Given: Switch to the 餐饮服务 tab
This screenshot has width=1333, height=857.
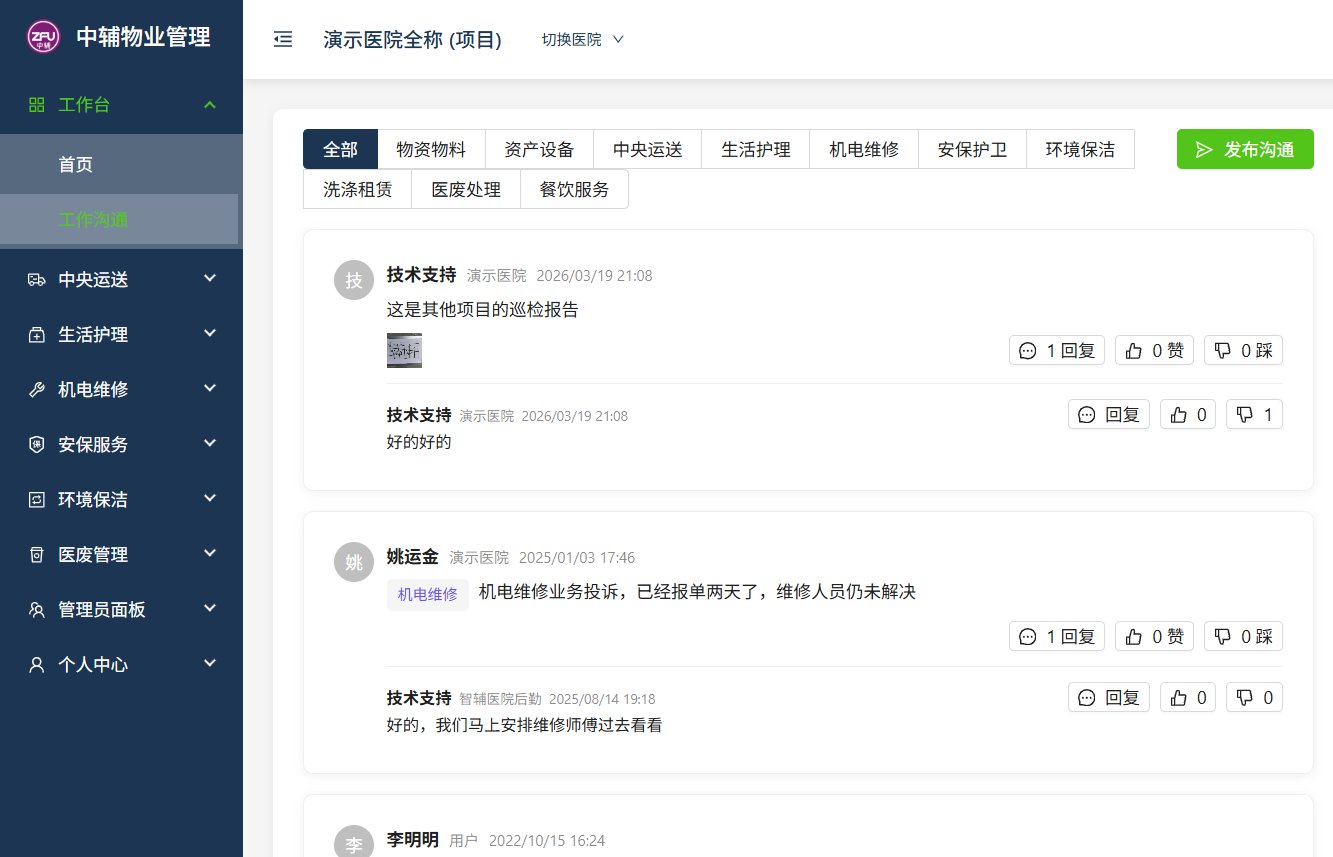Looking at the screenshot, I should tap(574, 189).
